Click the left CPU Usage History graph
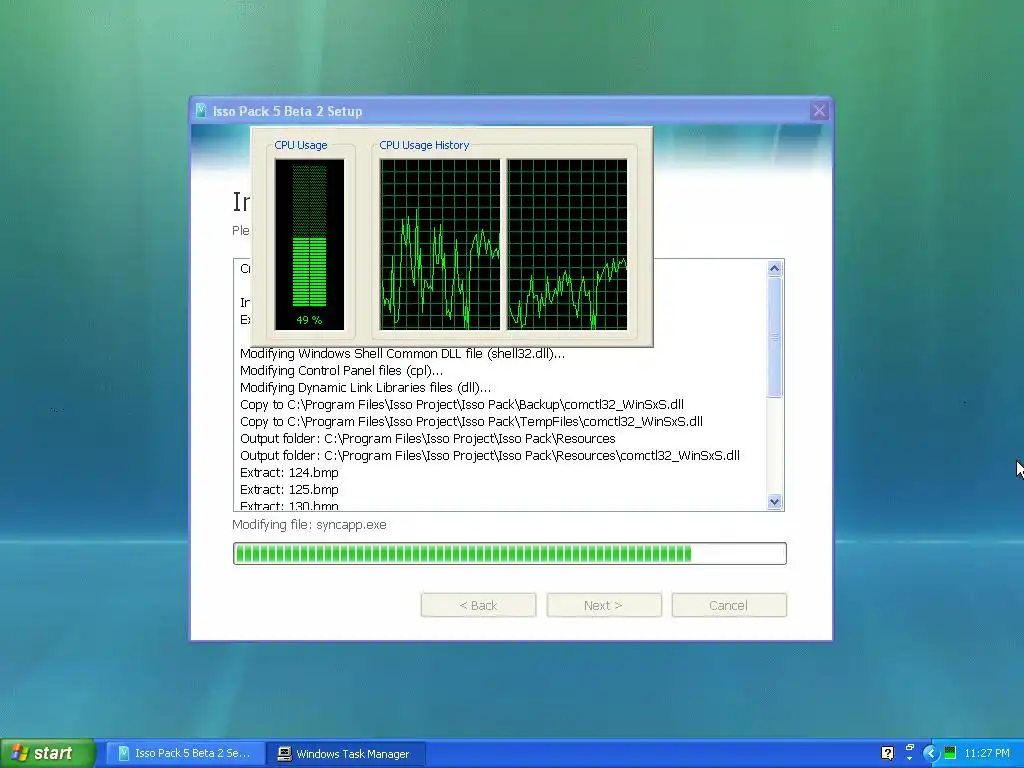Image resolution: width=1024 pixels, height=768 pixels. [x=440, y=244]
